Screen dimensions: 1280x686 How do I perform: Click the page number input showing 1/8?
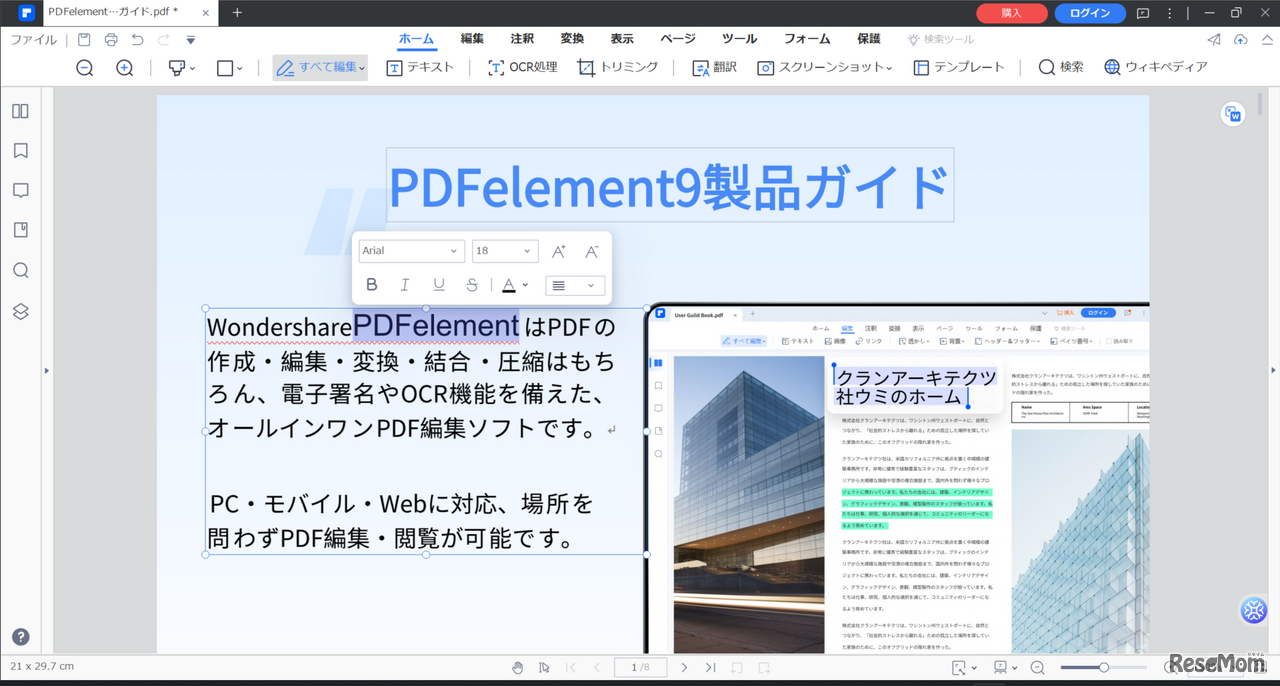coord(640,667)
